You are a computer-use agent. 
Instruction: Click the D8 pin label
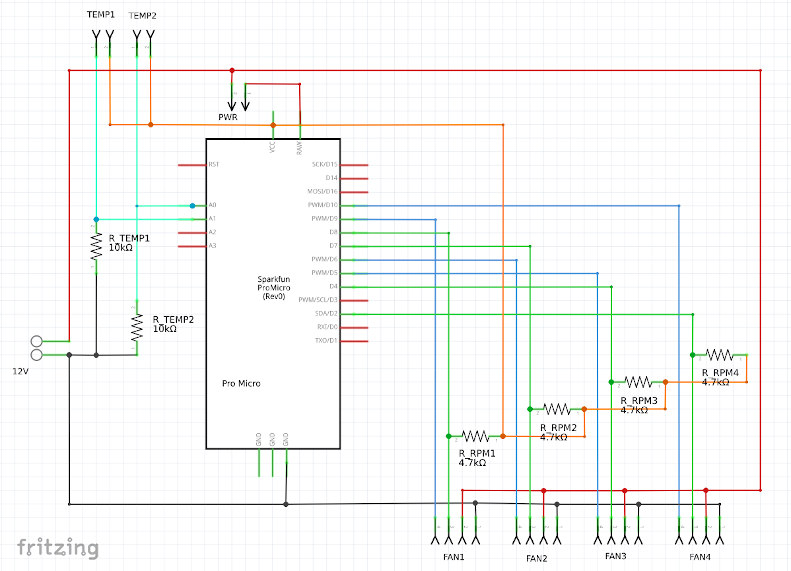click(x=333, y=233)
